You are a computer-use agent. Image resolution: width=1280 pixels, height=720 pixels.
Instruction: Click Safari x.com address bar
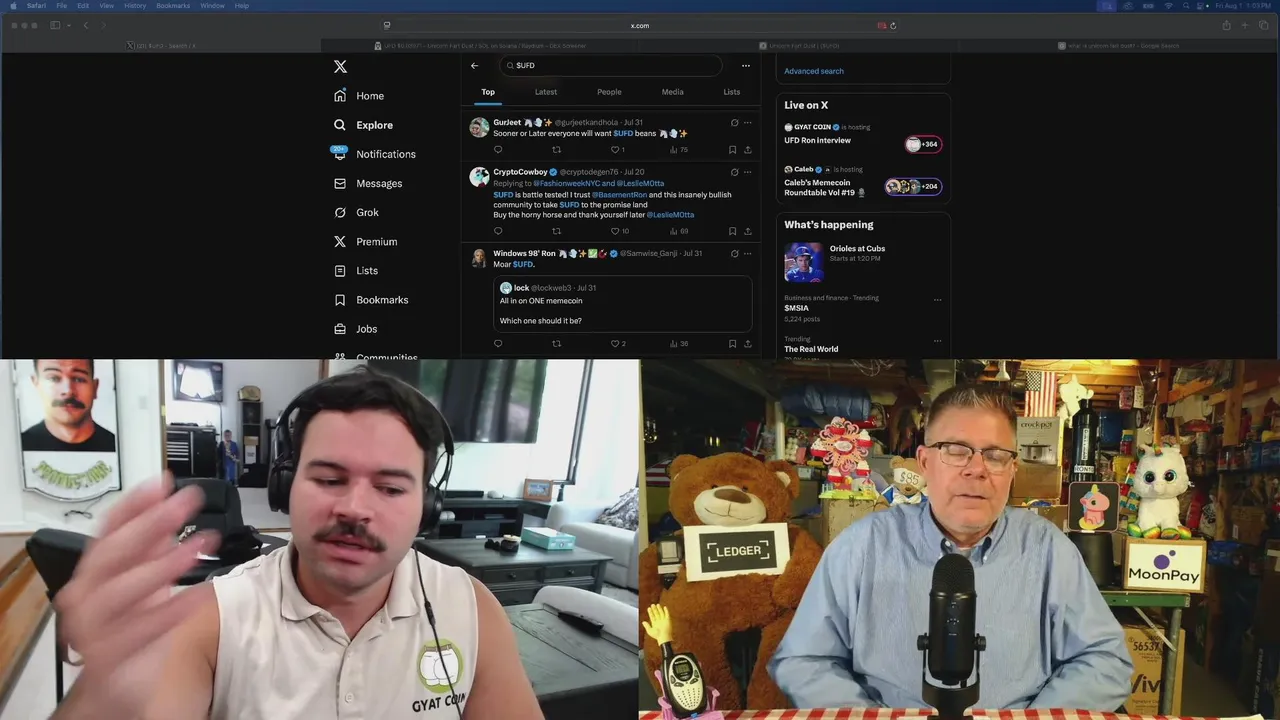(x=640, y=26)
